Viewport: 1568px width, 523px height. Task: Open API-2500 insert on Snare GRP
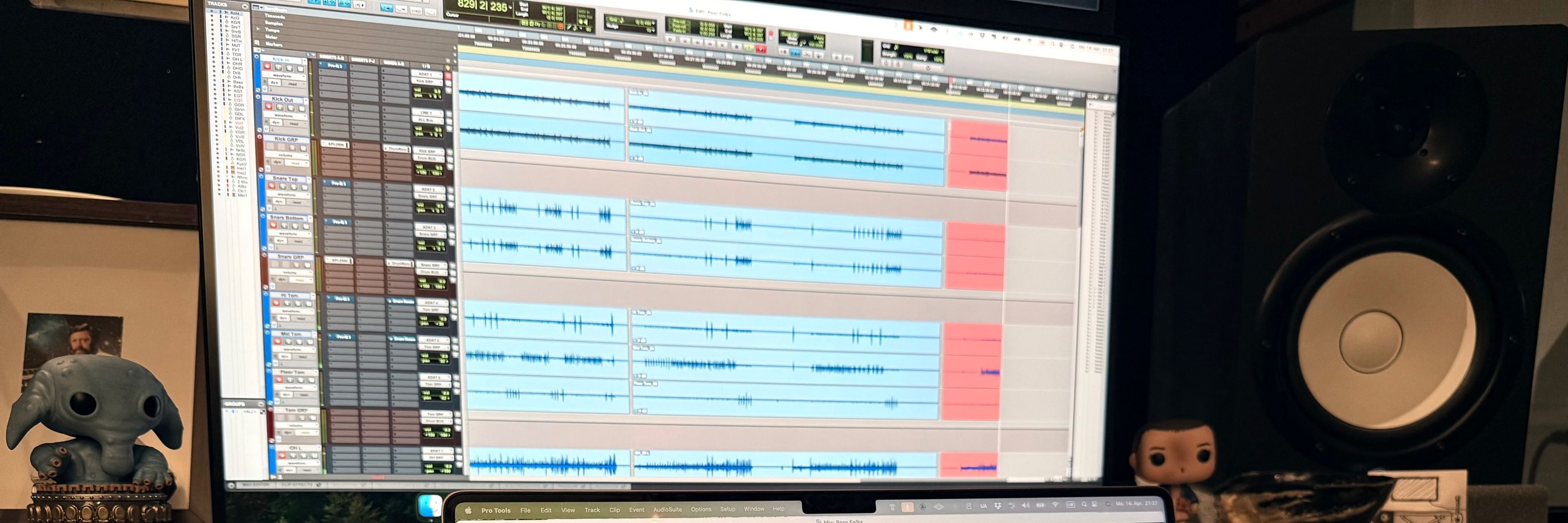339,261
